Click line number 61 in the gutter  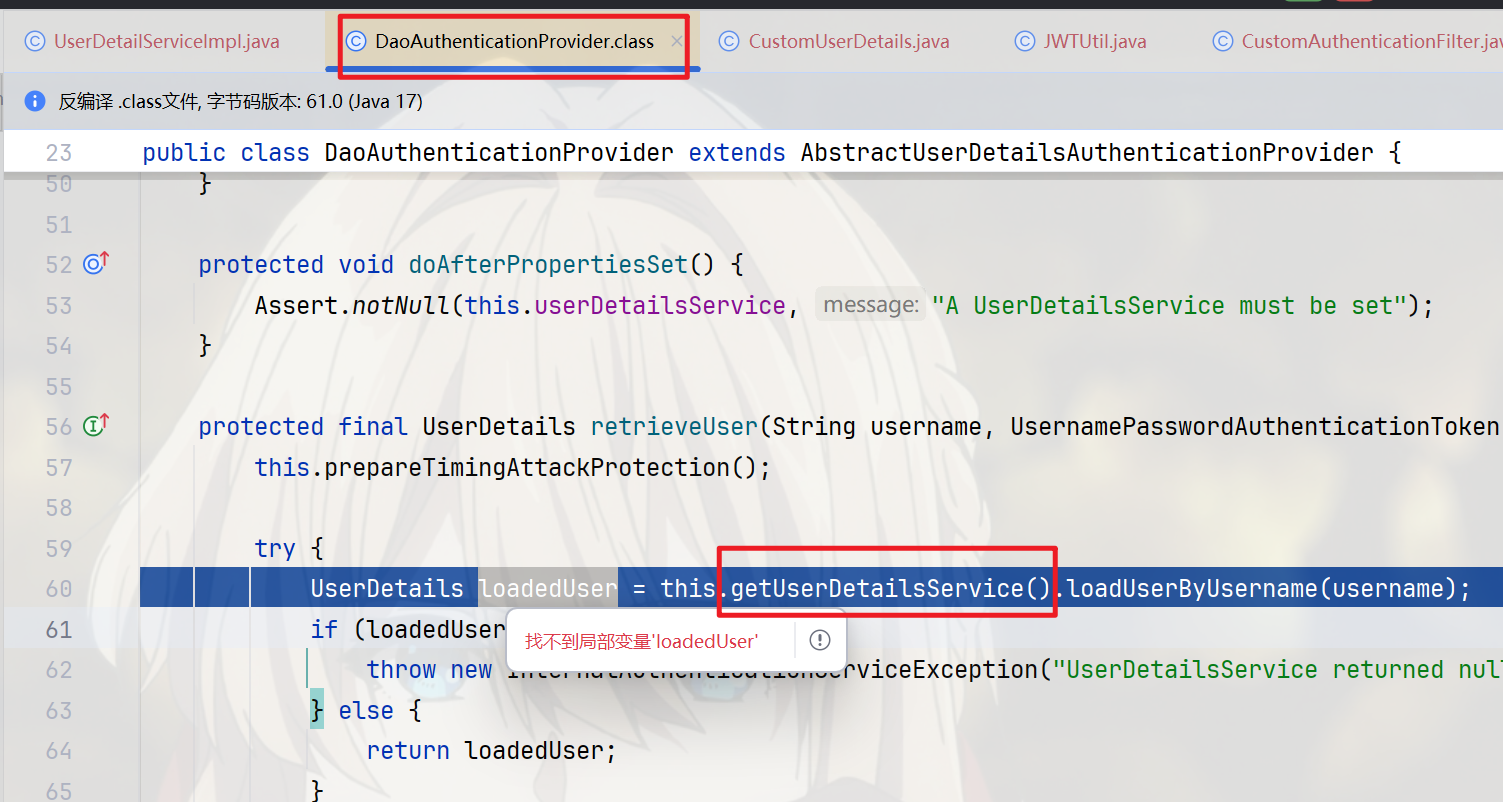point(58,628)
